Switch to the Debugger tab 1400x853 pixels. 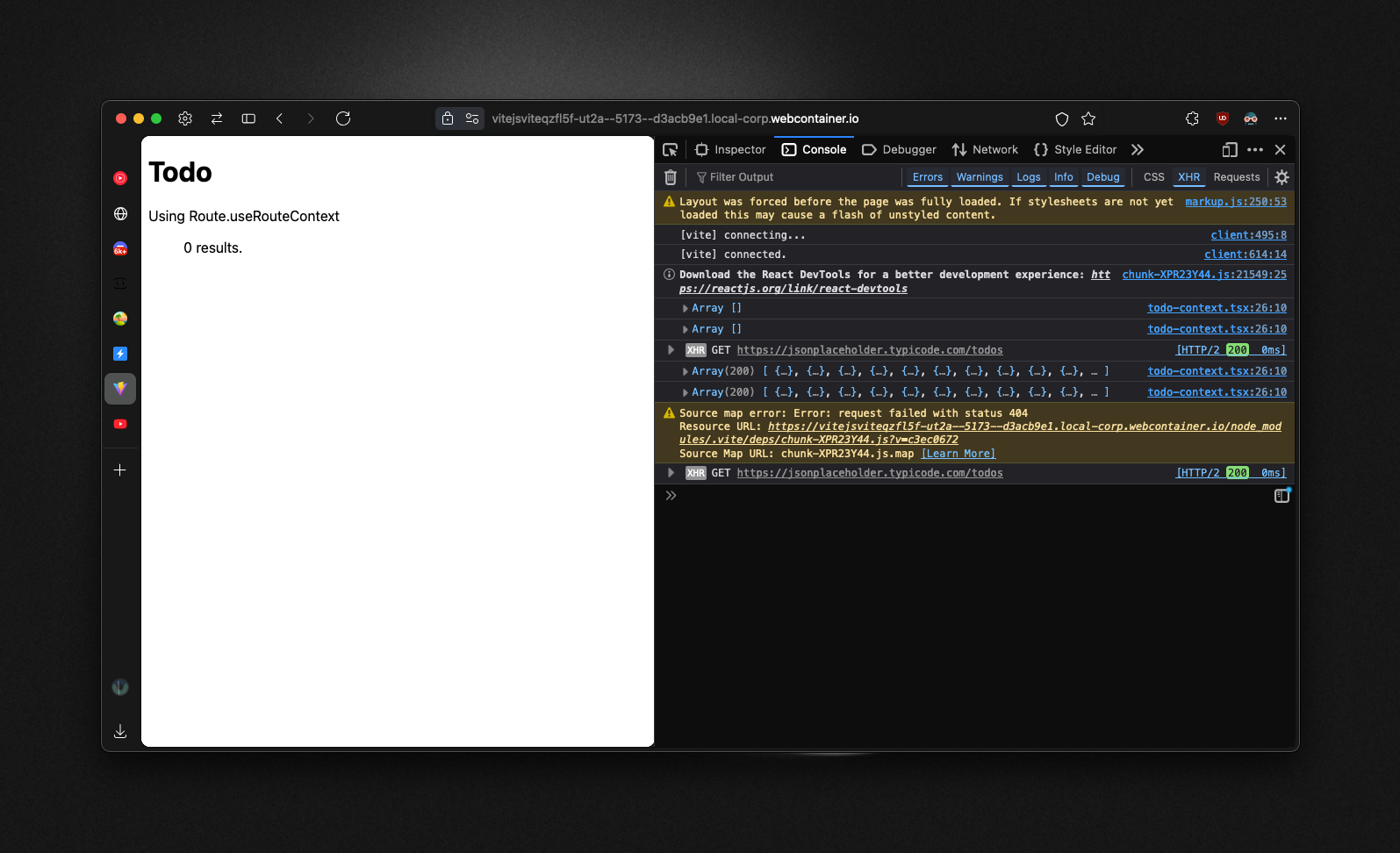(x=900, y=150)
